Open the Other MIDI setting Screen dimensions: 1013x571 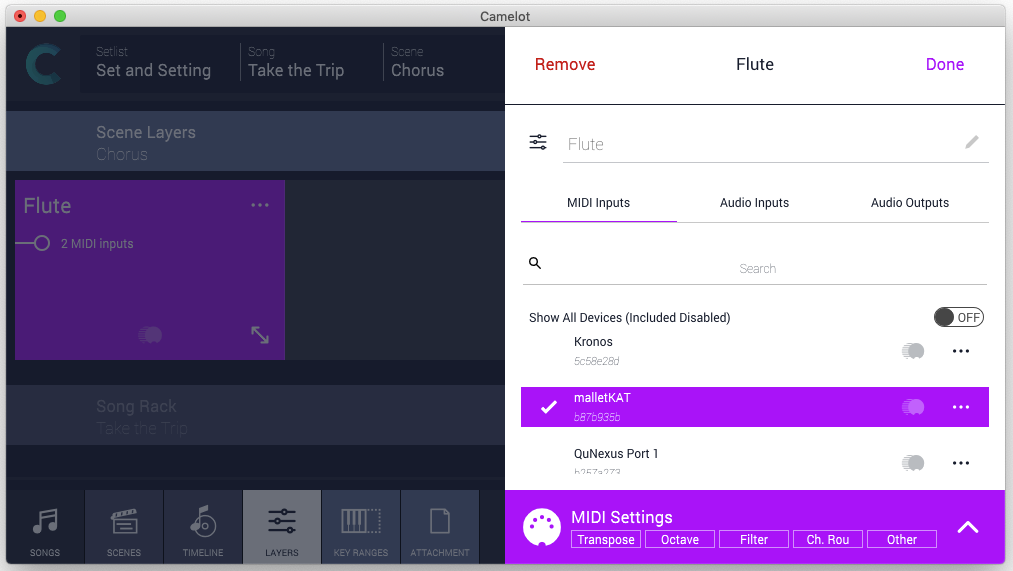(902, 539)
